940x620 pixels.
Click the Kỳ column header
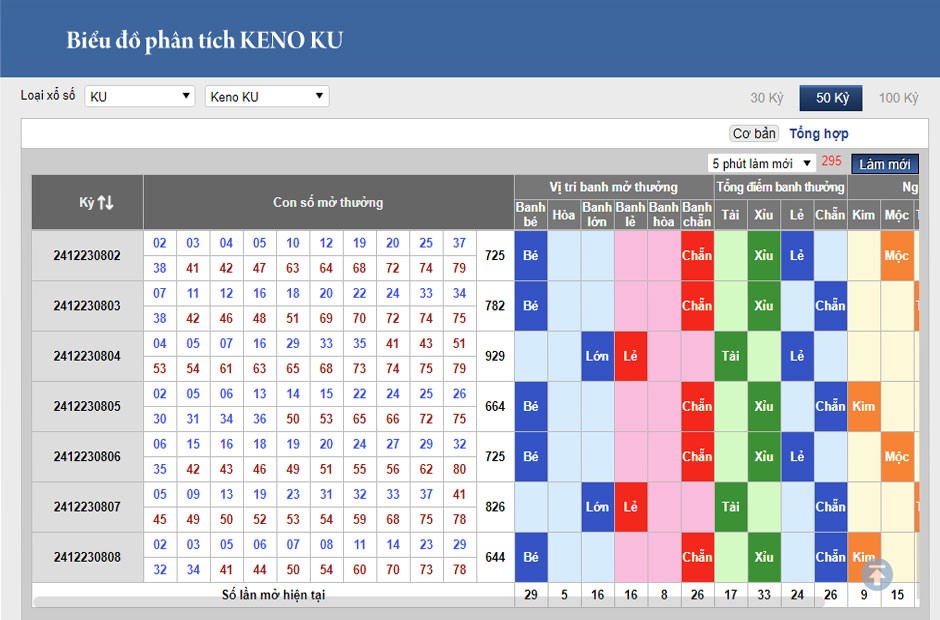coord(88,203)
